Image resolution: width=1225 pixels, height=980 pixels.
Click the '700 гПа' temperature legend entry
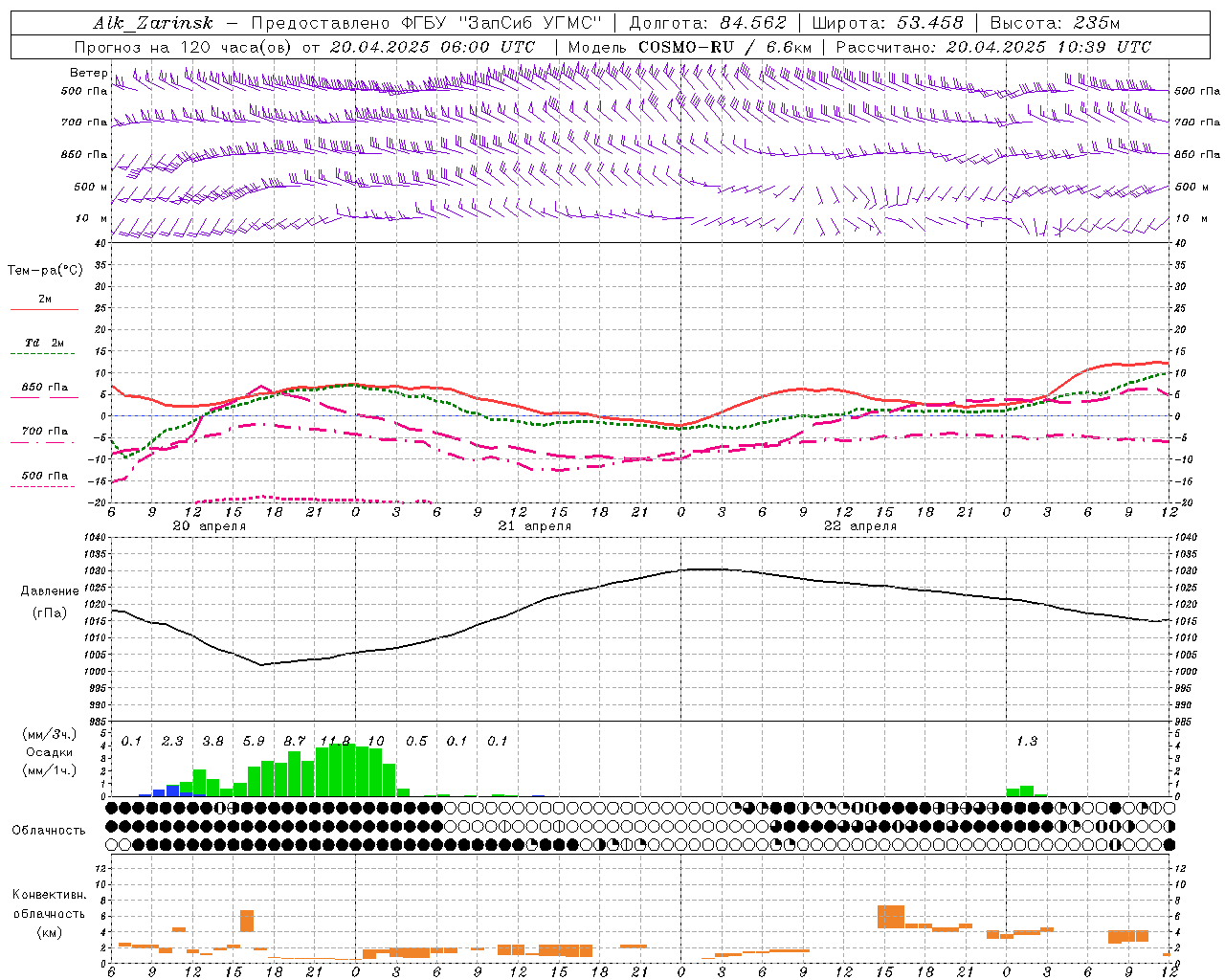click(45, 431)
